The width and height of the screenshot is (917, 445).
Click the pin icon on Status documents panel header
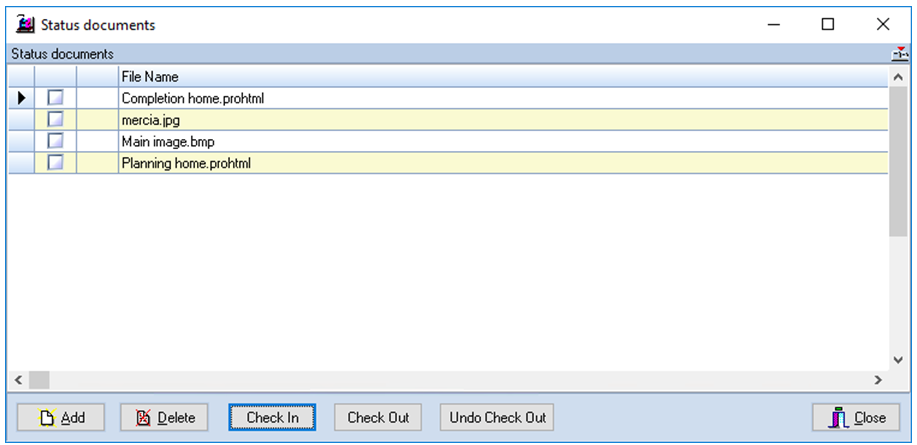900,54
